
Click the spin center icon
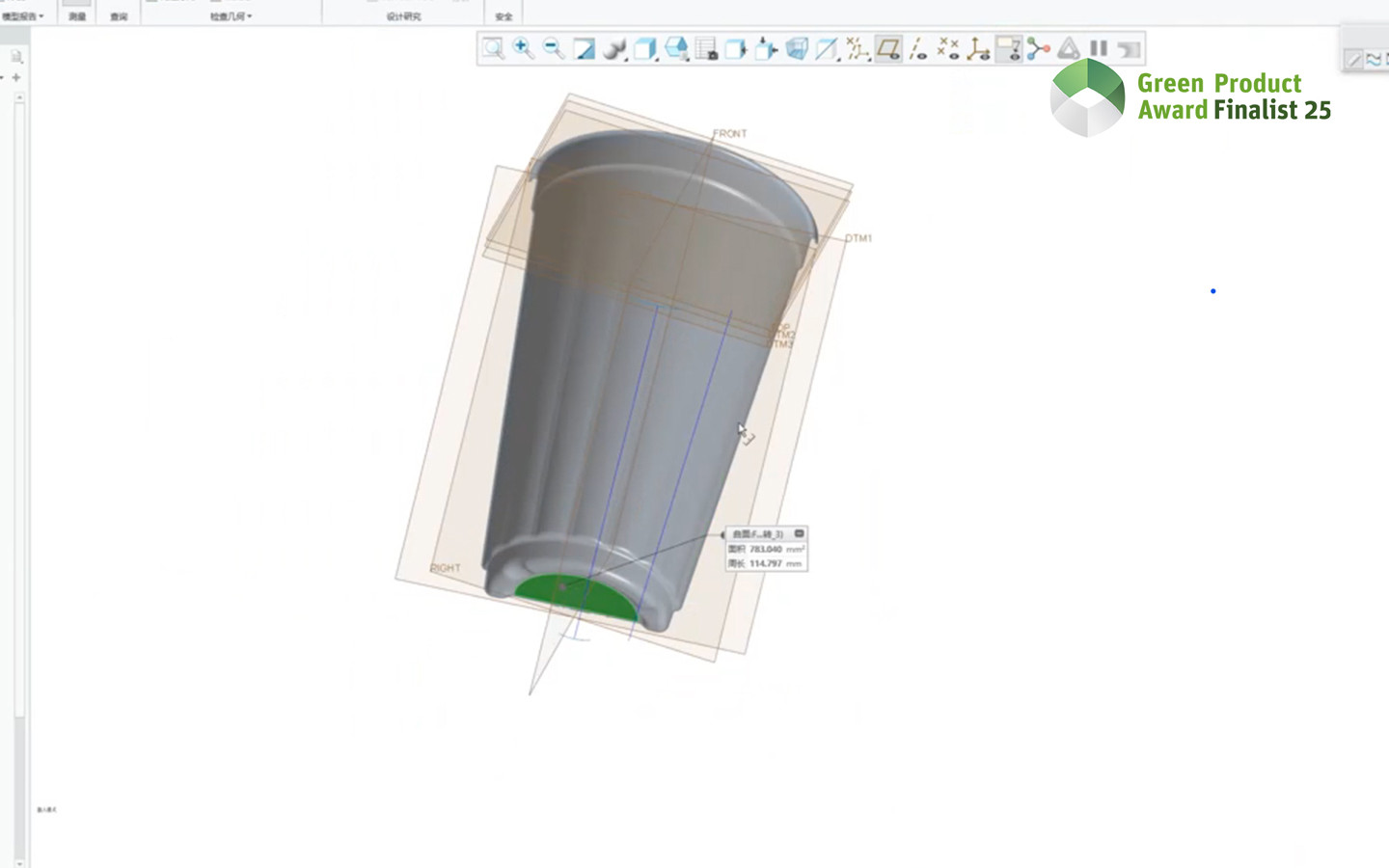pos(613,48)
